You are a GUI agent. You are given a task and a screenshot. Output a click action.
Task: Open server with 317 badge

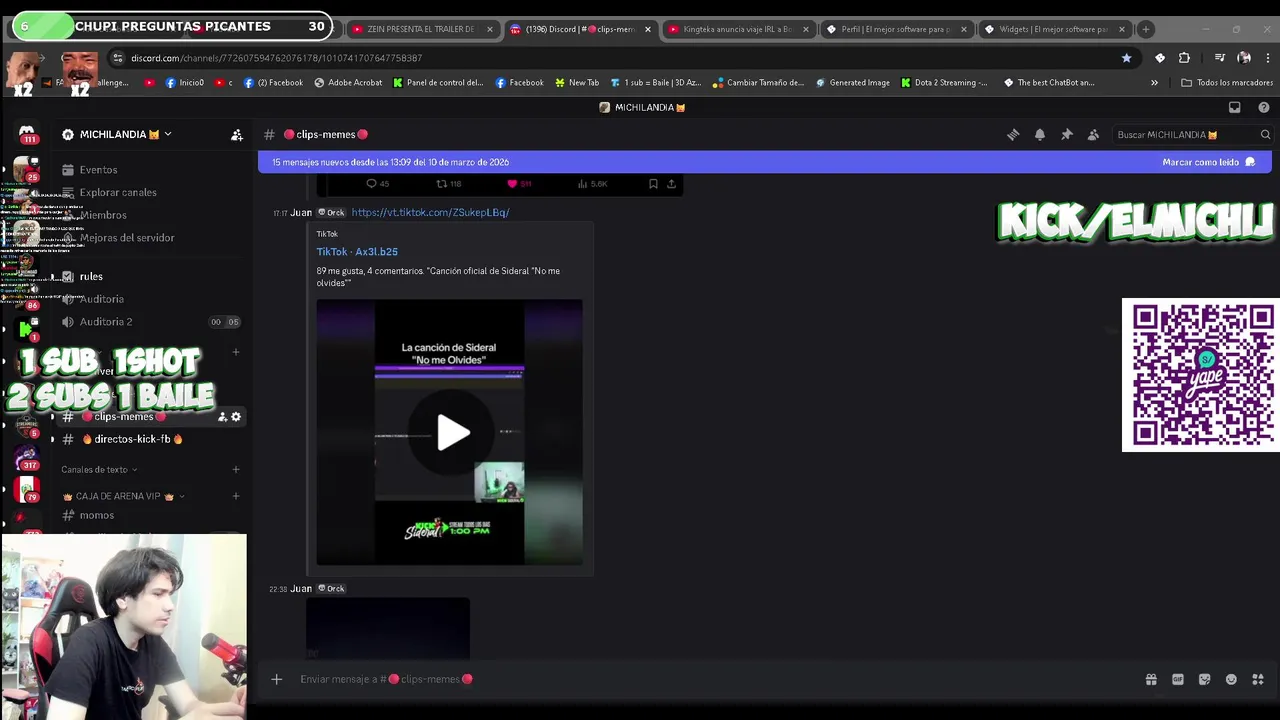coord(27,458)
